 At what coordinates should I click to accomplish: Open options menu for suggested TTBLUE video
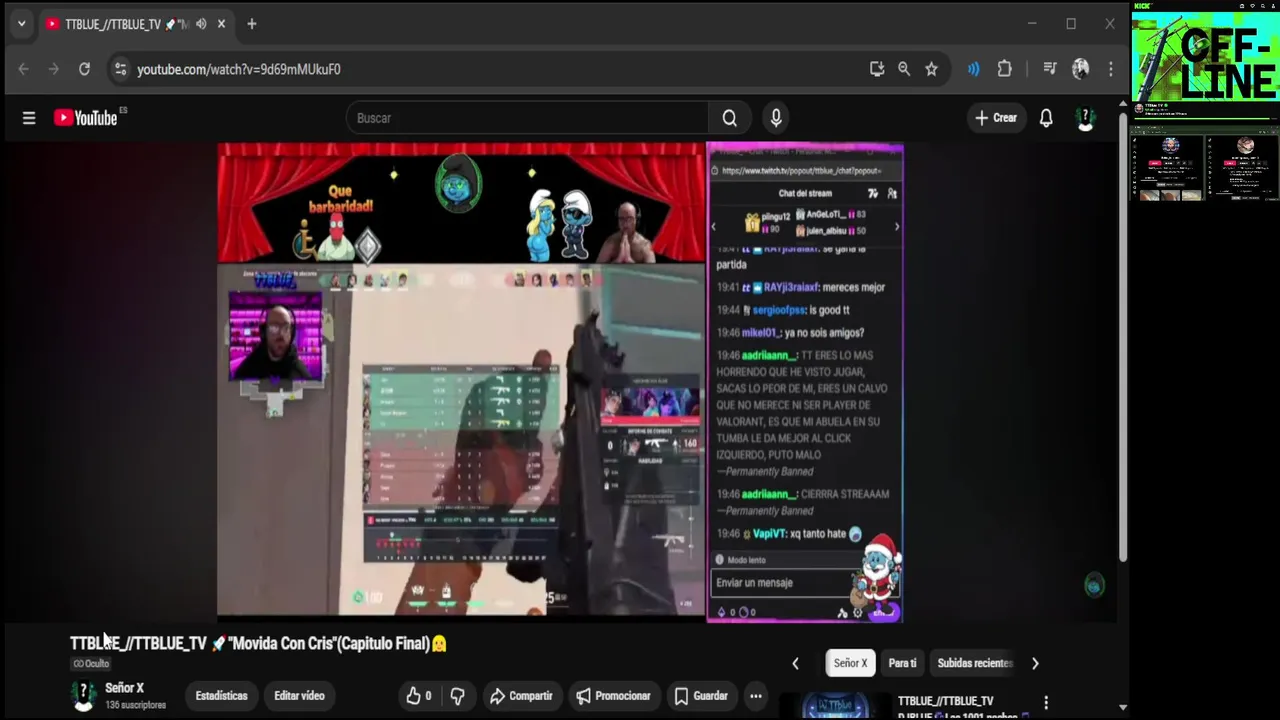(x=1046, y=703)
